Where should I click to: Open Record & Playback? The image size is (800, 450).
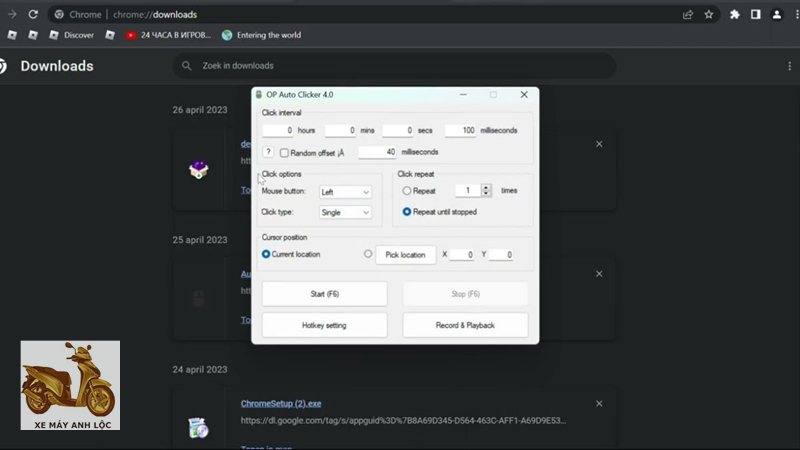click(x=465, y=325)
